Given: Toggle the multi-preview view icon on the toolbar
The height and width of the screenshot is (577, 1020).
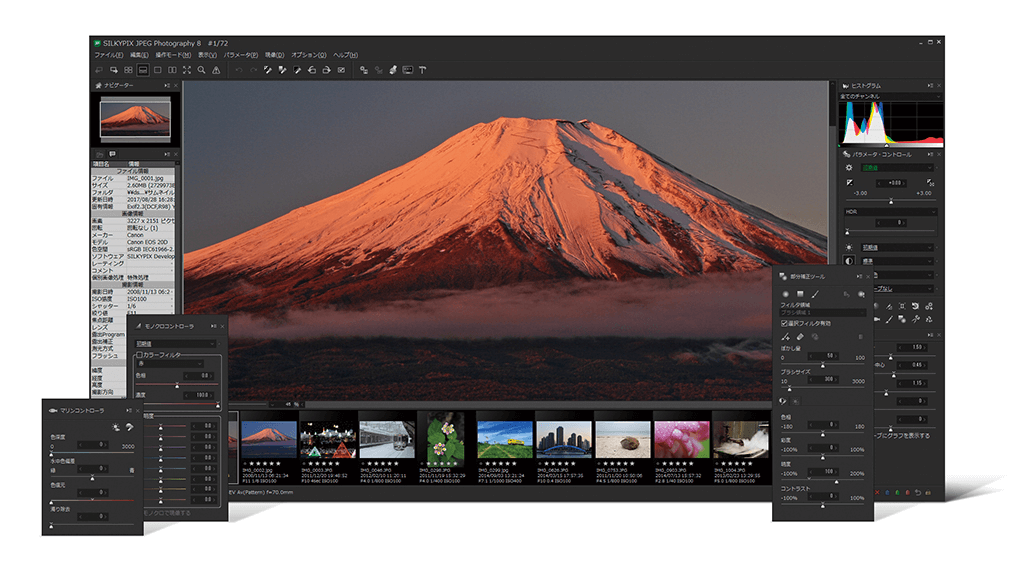Looking at the screenshot, I should pos(127,71).
